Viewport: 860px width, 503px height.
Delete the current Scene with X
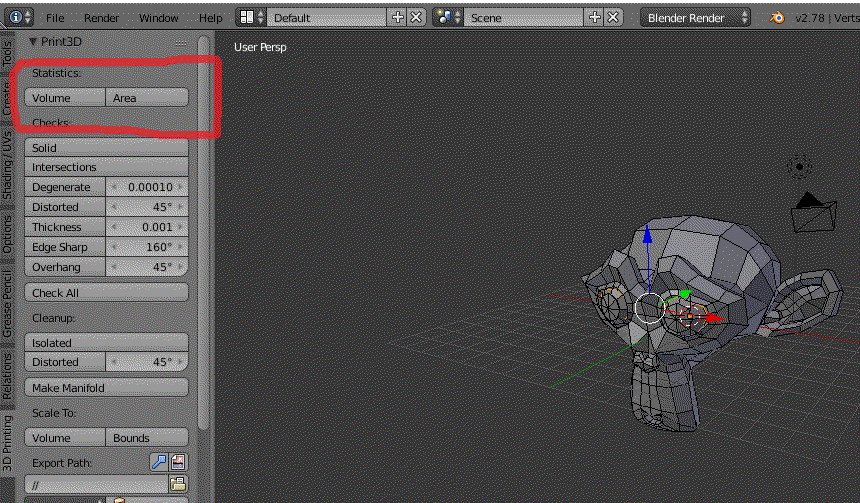[614, 18]
